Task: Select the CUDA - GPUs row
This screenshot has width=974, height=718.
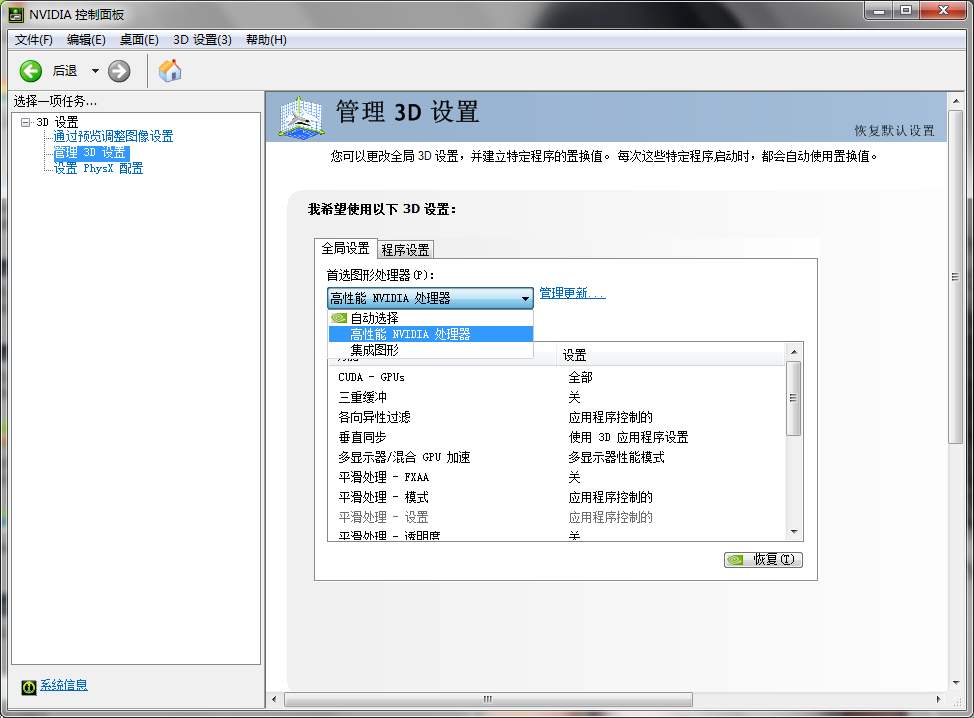Action: pos(557,377)
